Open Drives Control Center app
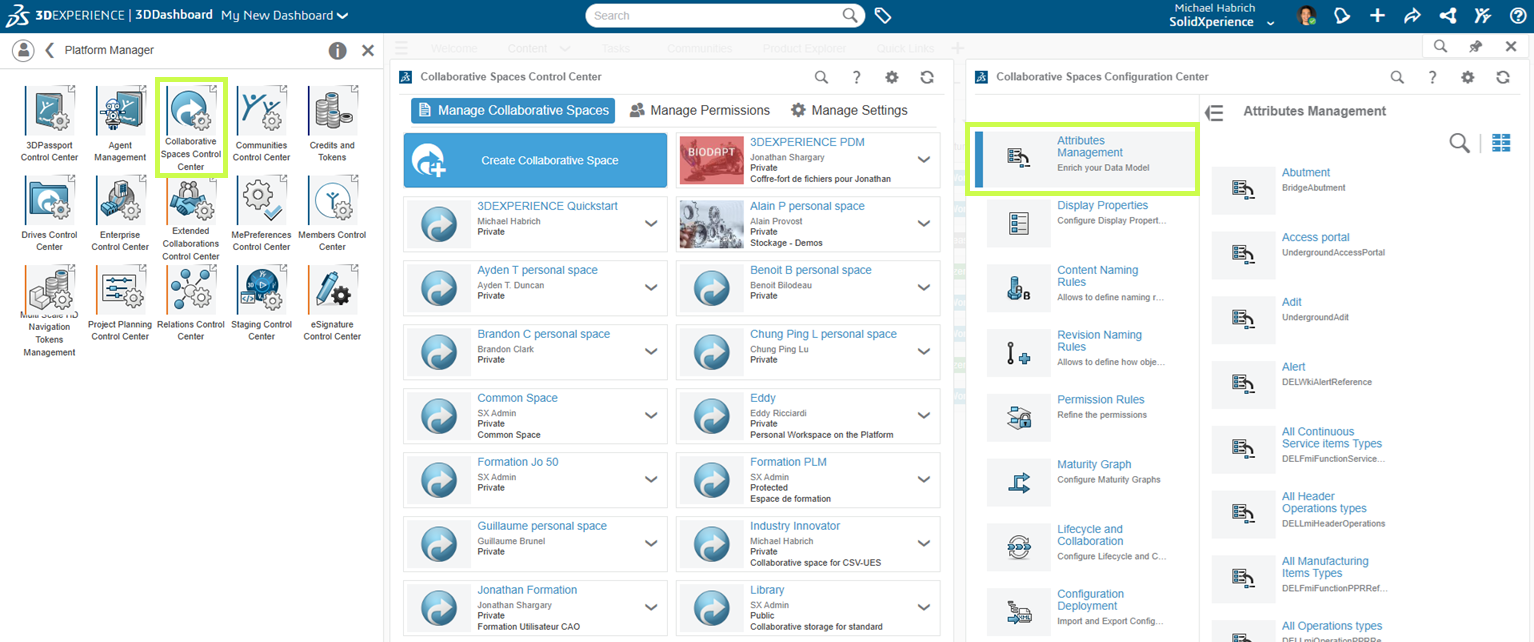The image size is (1534, 642). (49, 214)
